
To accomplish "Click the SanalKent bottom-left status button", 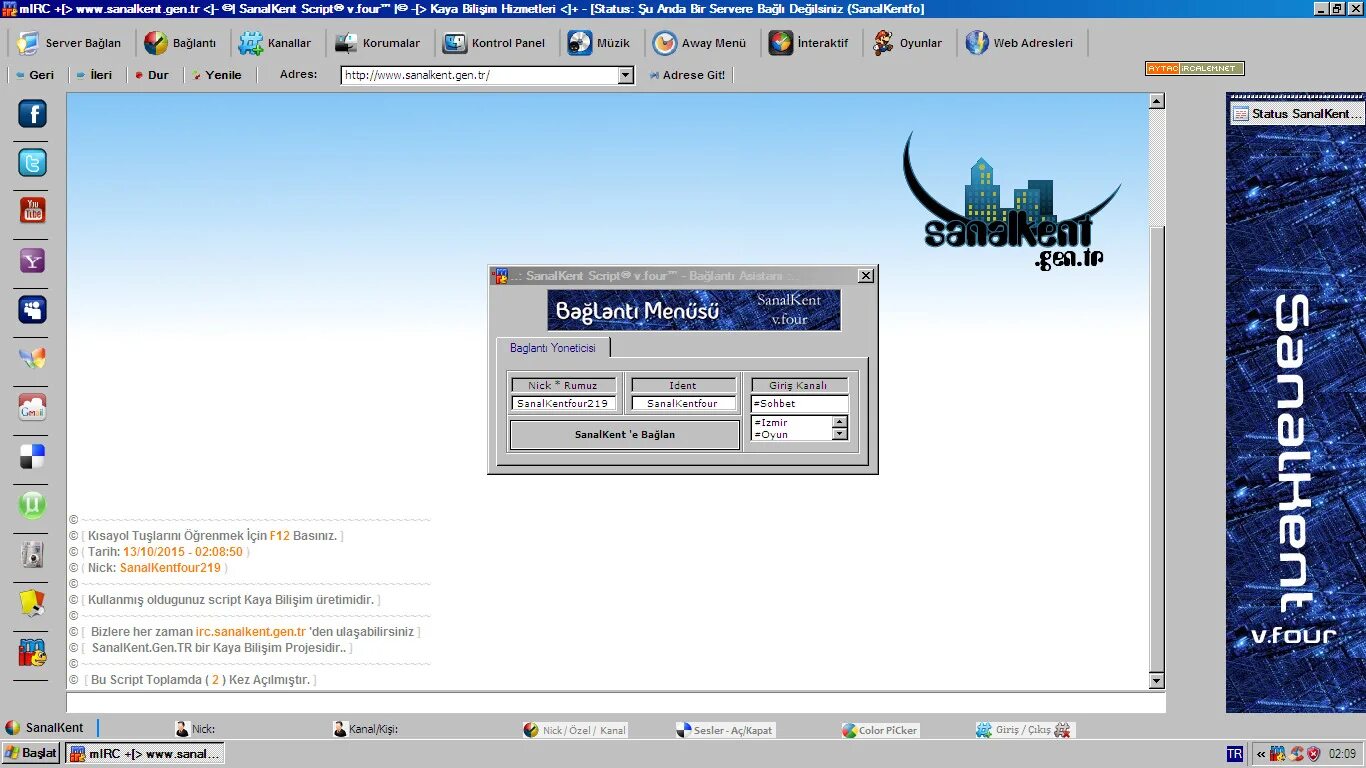I will [46, 728].
